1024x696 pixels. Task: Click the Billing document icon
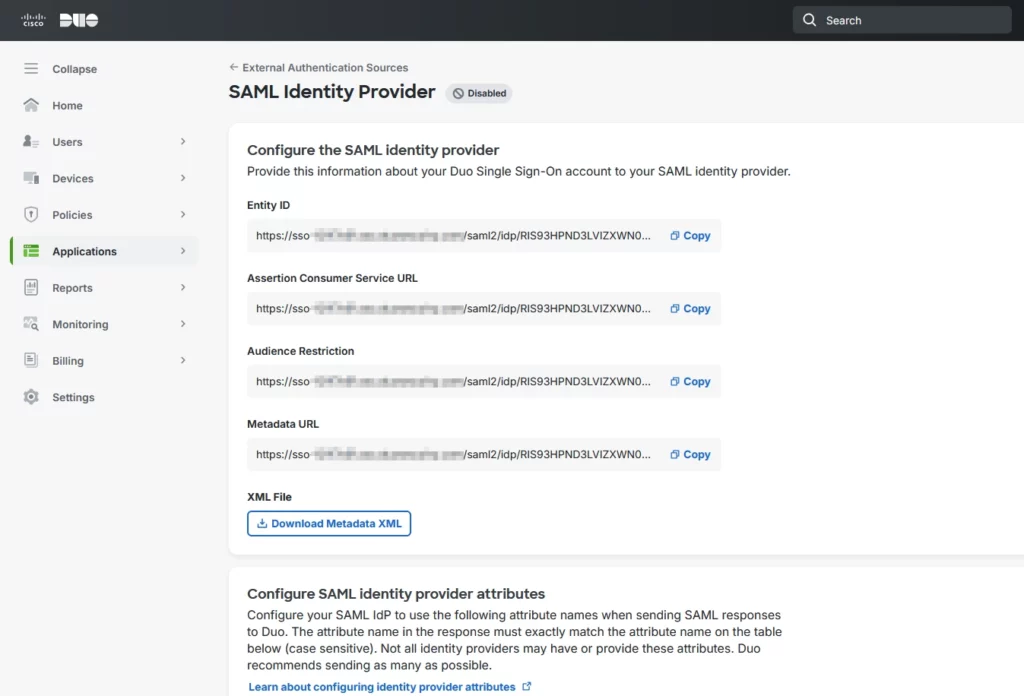tap(31, 360)
